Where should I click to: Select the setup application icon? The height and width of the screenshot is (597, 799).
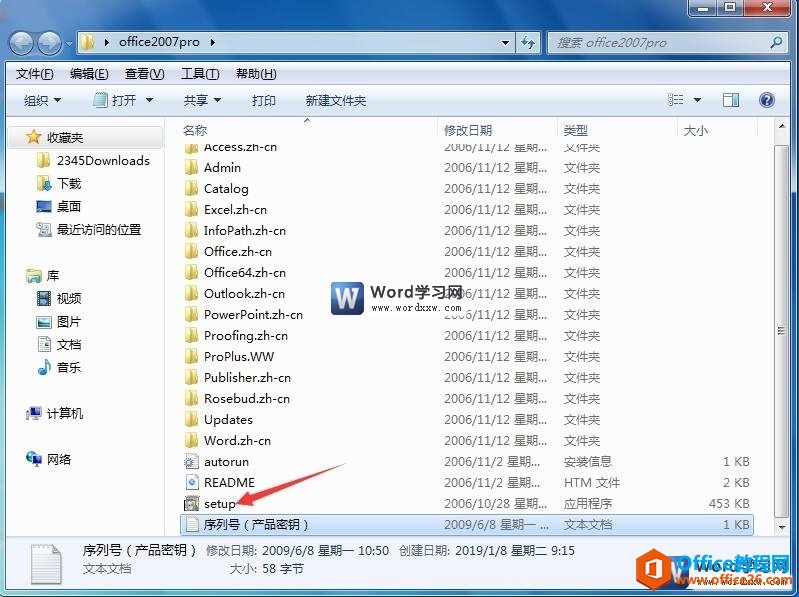pos(191,503)
